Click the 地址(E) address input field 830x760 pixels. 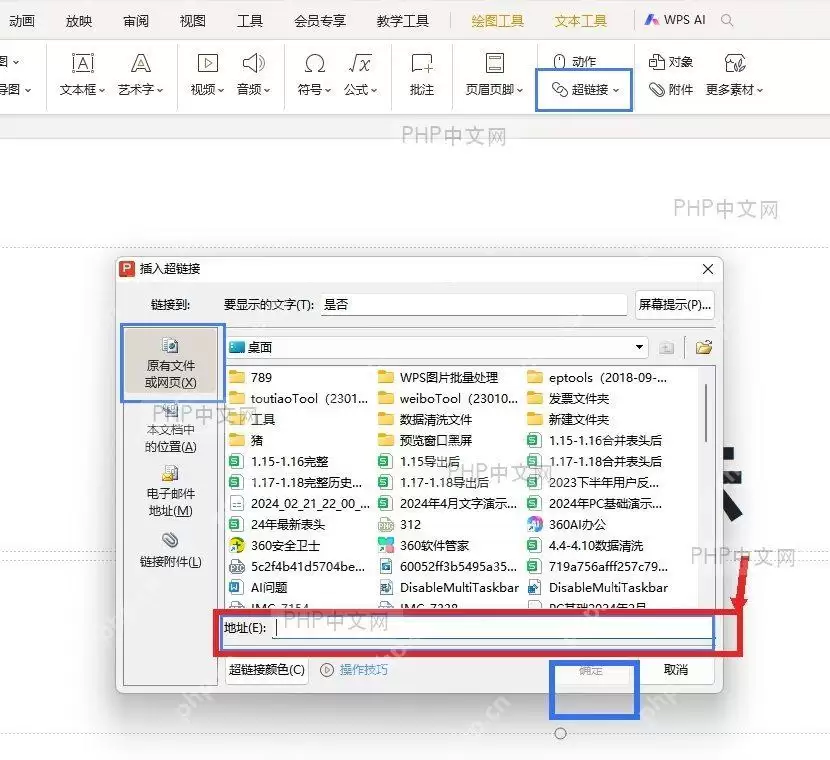pyautogui.click(x=493, y=628)
